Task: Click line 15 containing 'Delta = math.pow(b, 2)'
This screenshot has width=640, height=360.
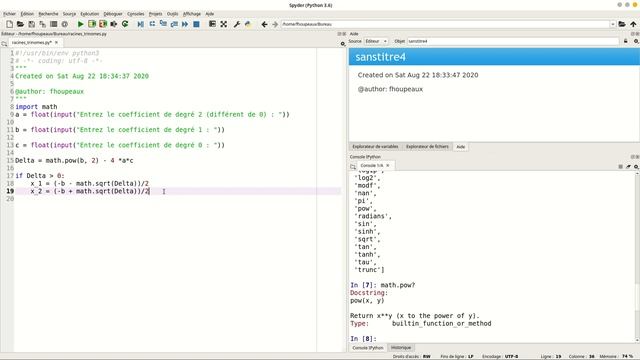Action: (x=74, y=160)
